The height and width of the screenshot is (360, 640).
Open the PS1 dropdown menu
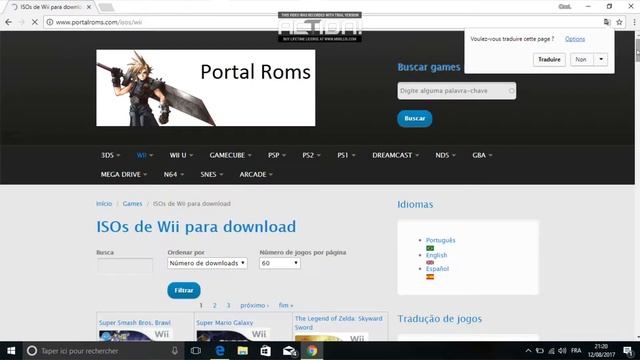pyautogui.click(x=346, y=155)
